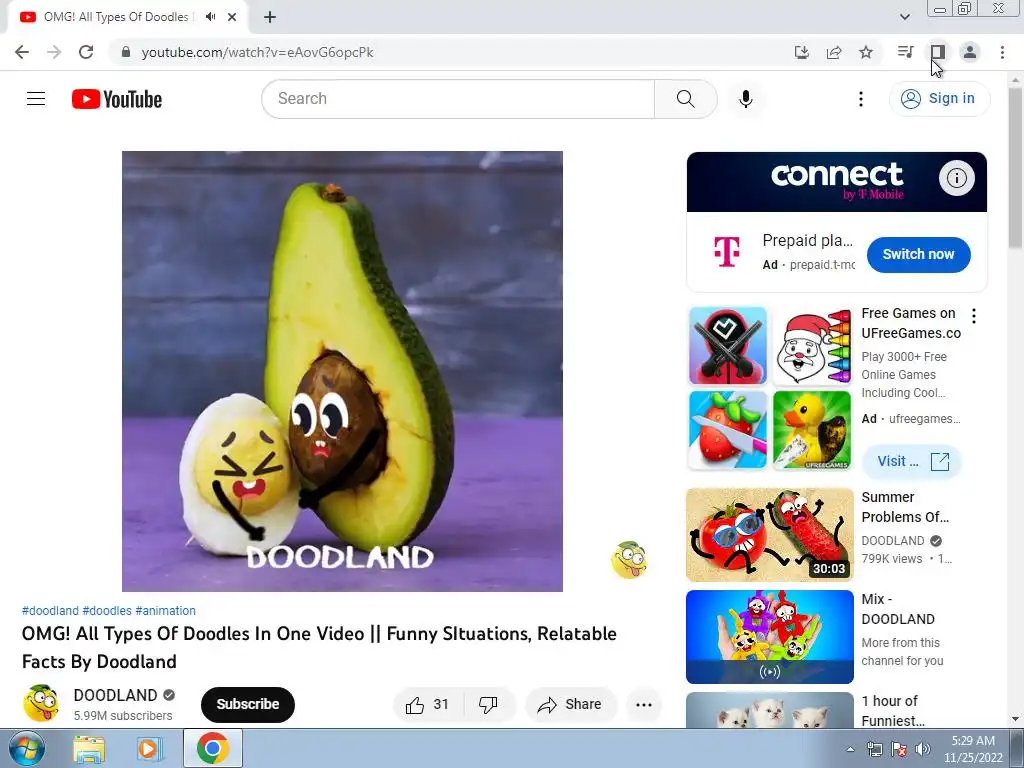This screenshot has height=768, width=1024.
Task: Click the DOODLAND channel name
Action: point(116,695)
